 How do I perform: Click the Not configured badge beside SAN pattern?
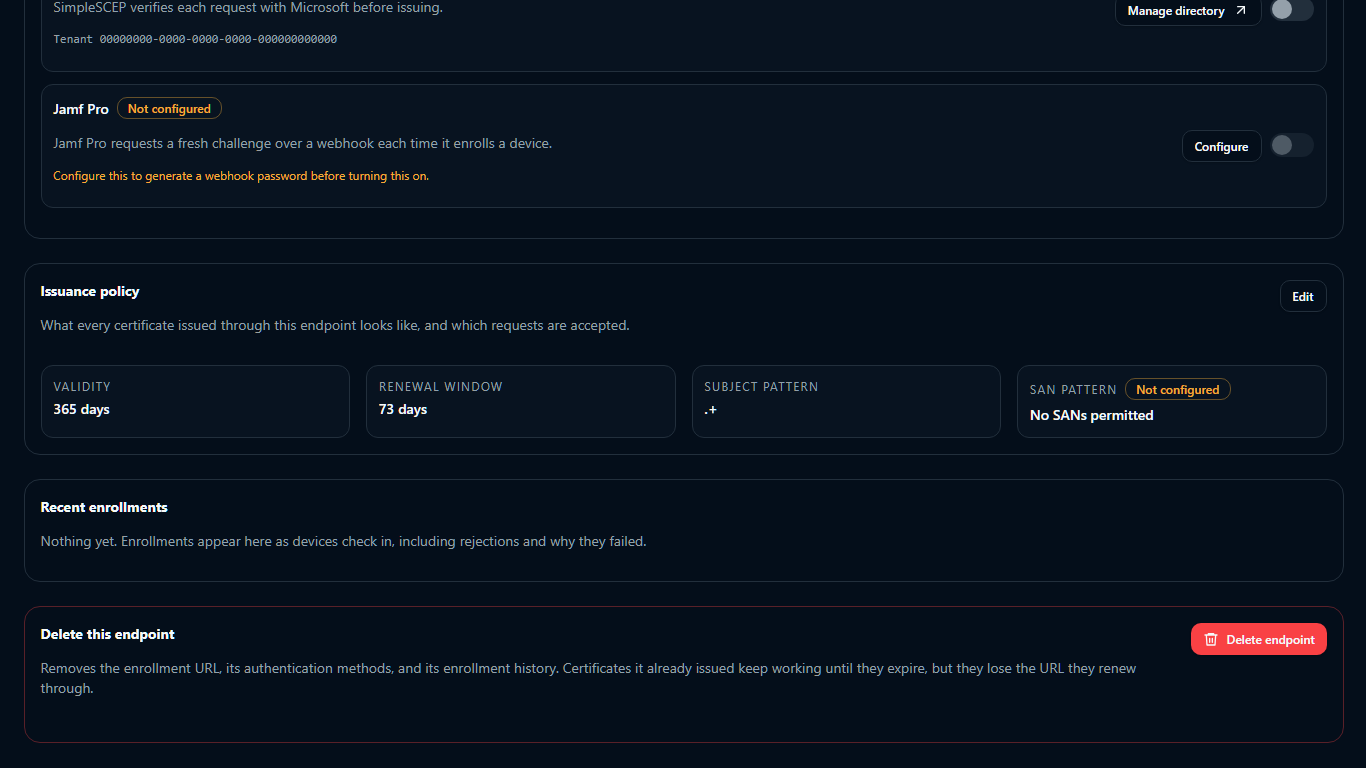(x=1177, y=390)
